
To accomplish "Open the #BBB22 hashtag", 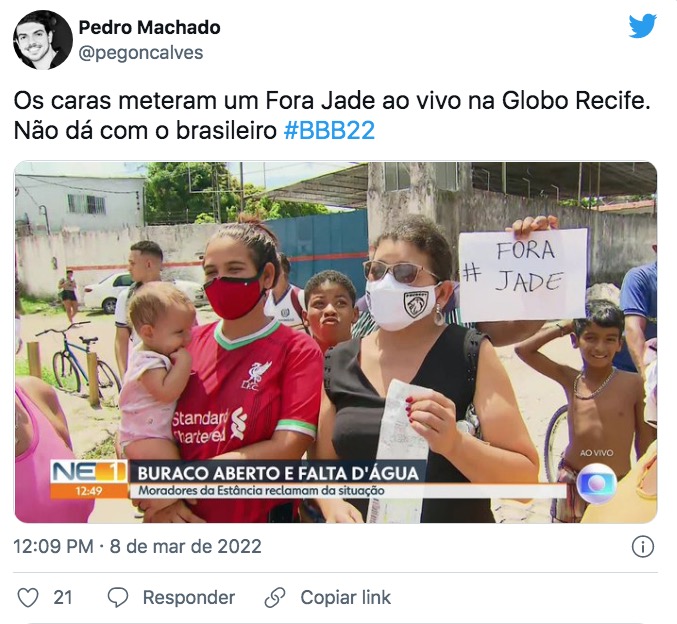I will [x=329, y=130].
